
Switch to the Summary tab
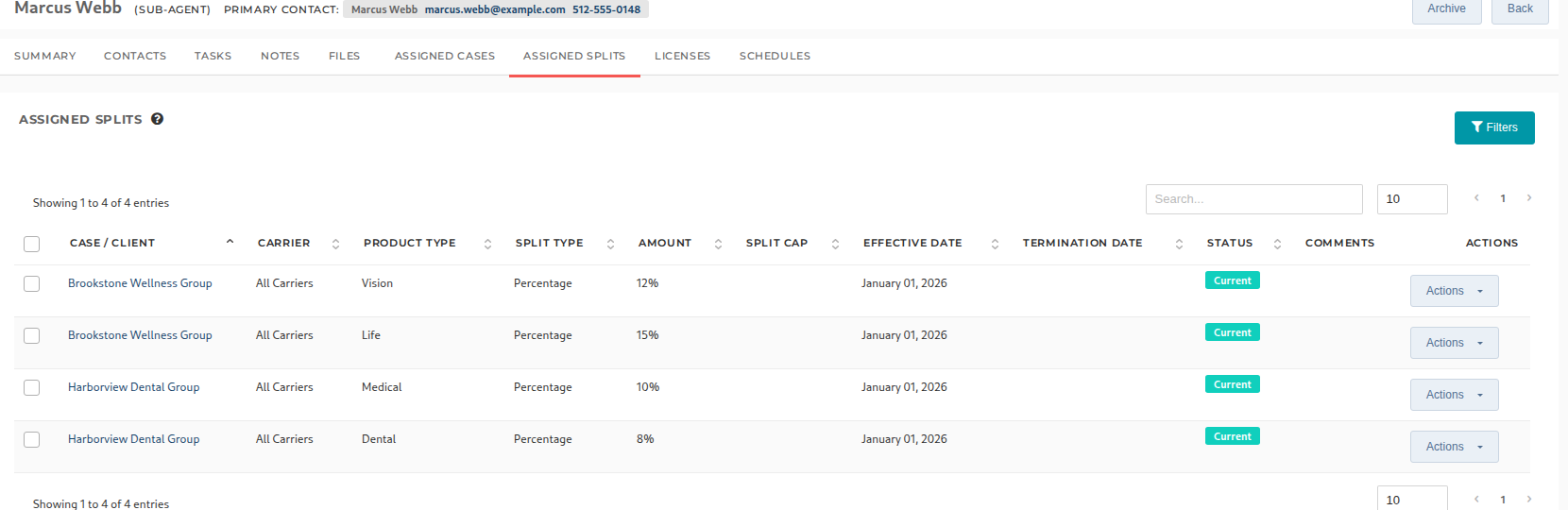(45, 56)
